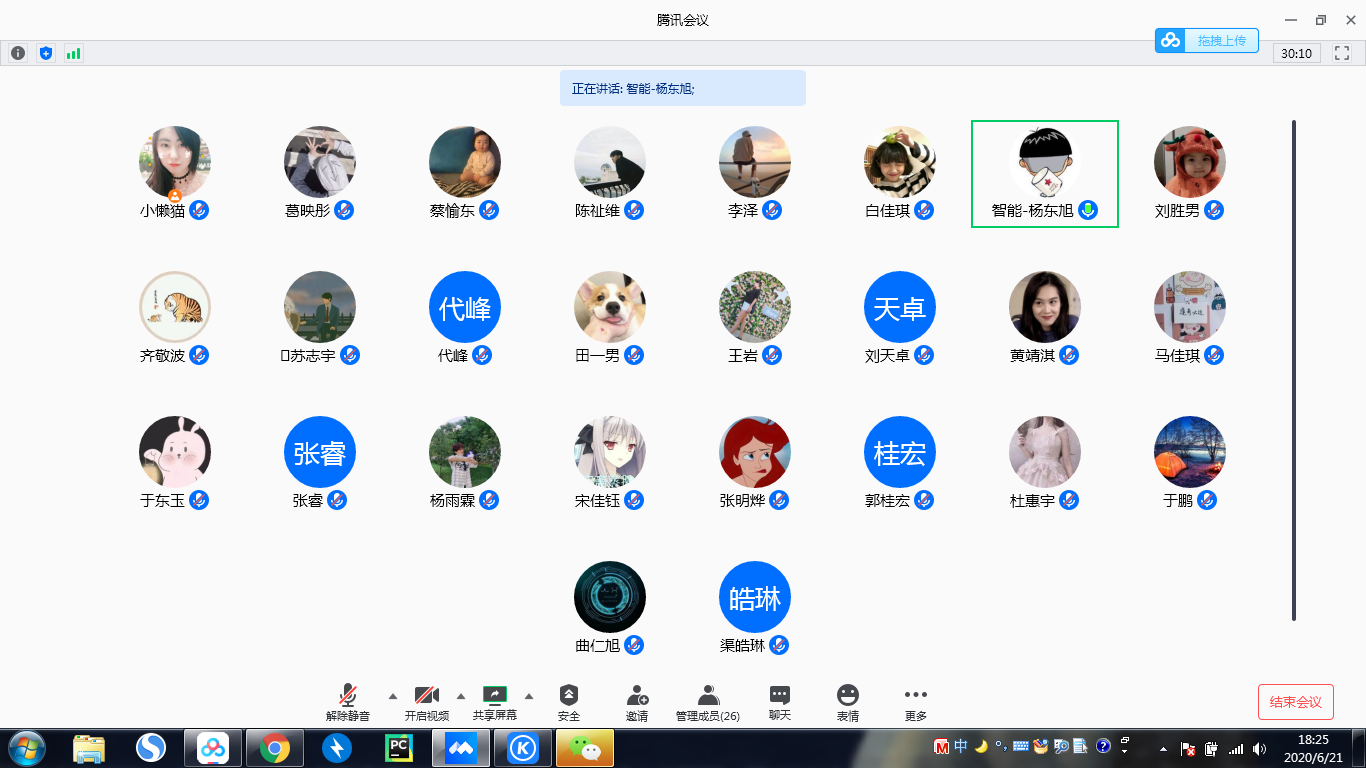Toggle unmute microphone (解除静音)
The width and height of the screenshot is (1366, 768).
pyautogui.click(x=348, y=696)
